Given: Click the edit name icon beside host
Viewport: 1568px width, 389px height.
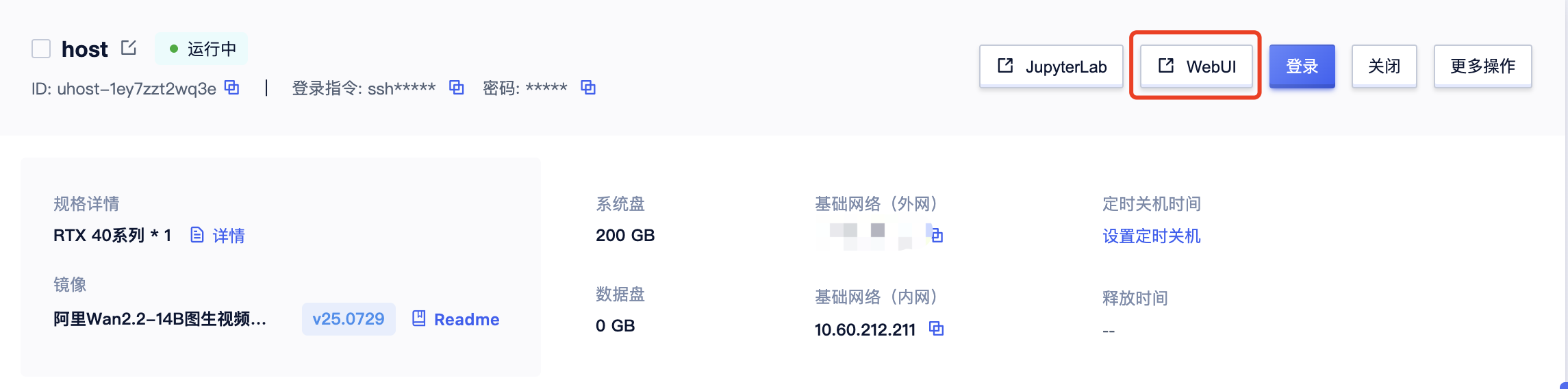Looking at the screenshot, I should [129, 48].
